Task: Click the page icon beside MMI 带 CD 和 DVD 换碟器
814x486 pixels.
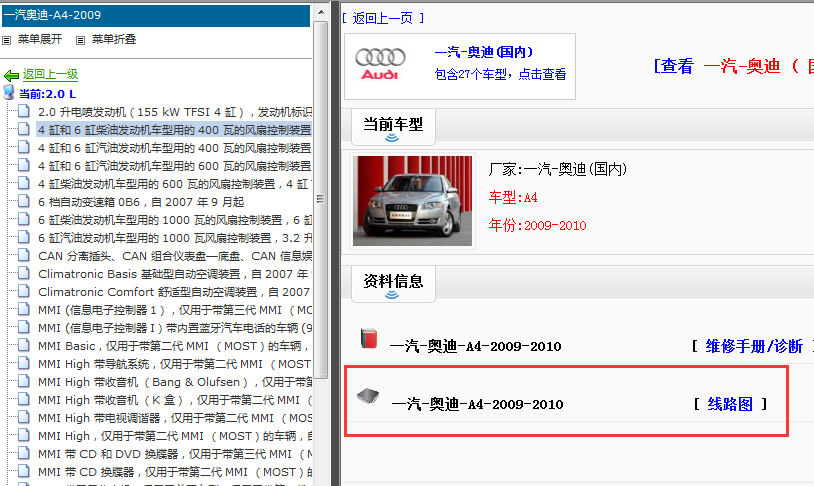Action: click(24, 453)
